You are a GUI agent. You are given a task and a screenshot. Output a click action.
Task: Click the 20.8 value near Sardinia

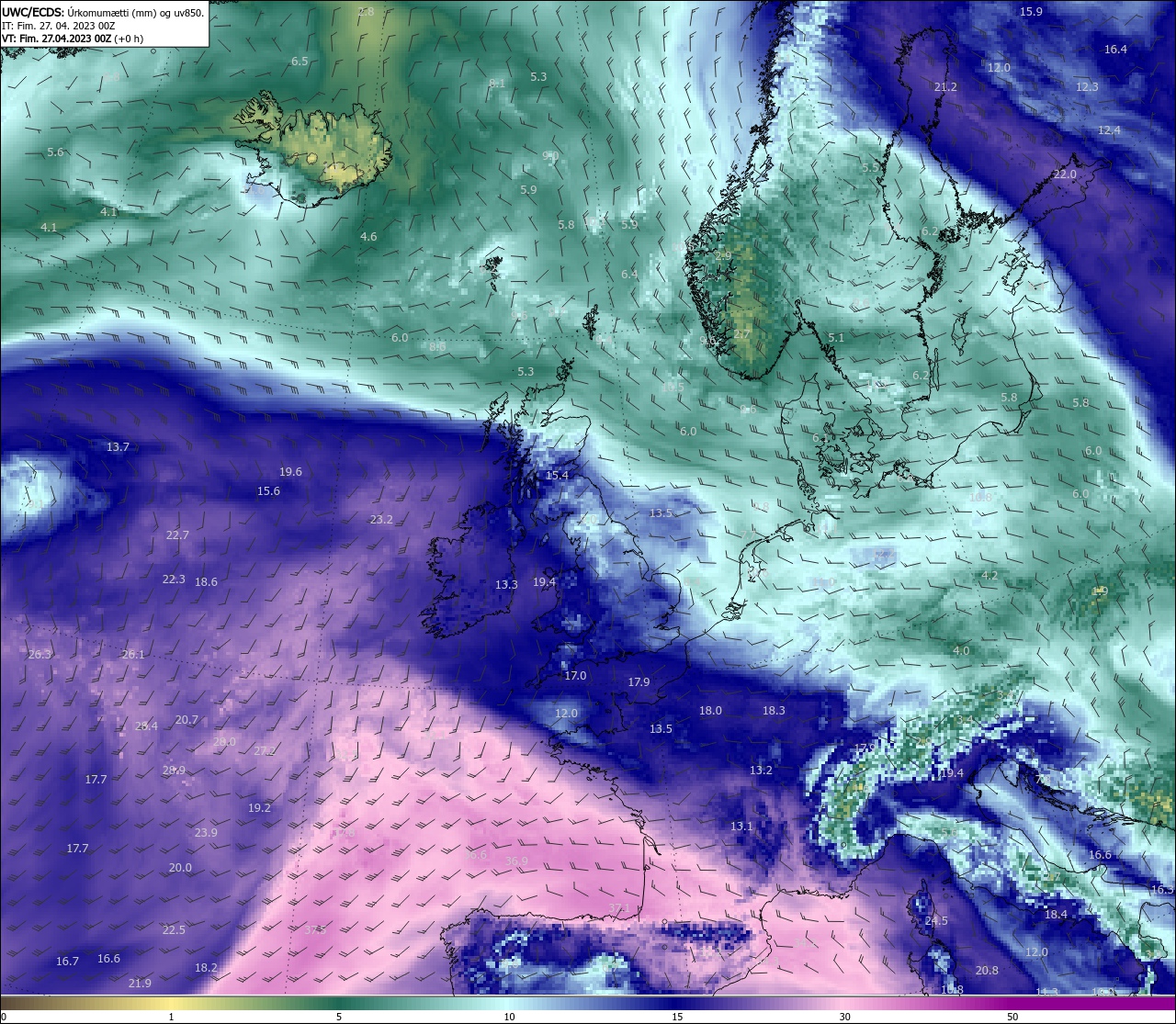pos(987,971)
